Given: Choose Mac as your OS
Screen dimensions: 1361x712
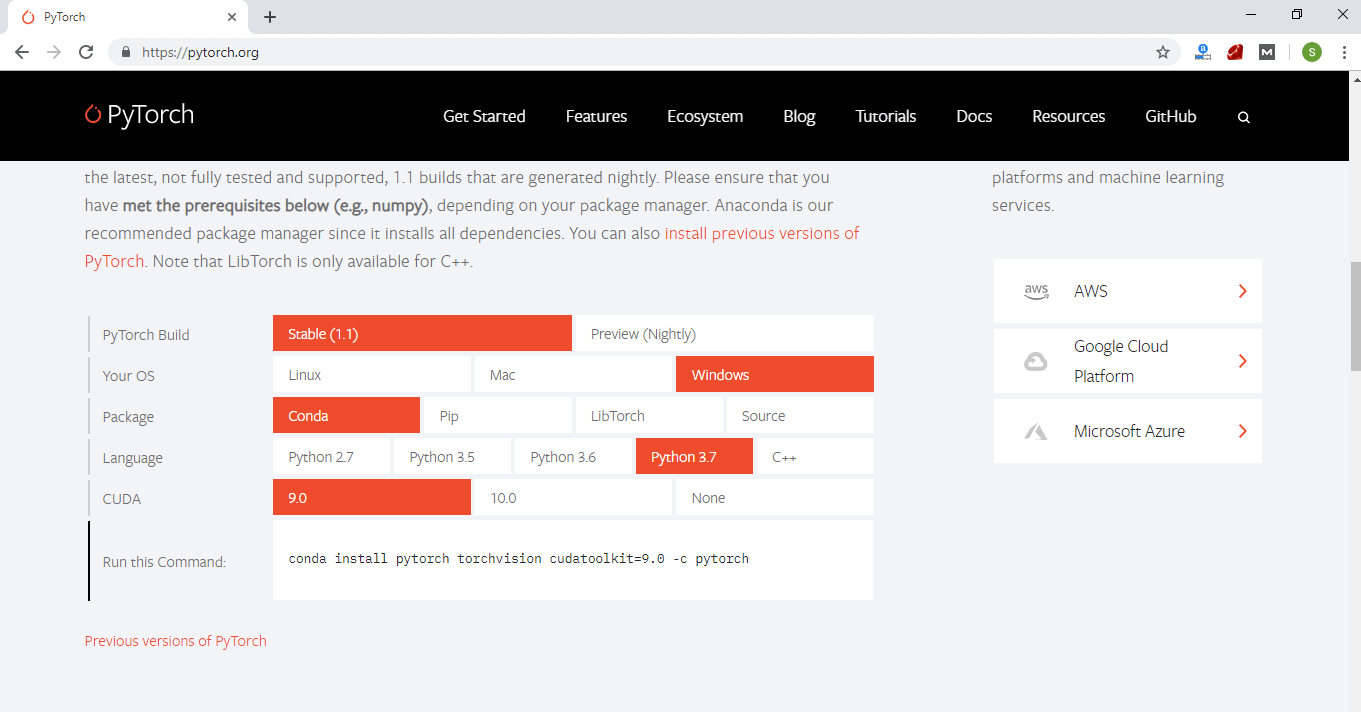Looking at the screenshot, I should pos(573,375).
